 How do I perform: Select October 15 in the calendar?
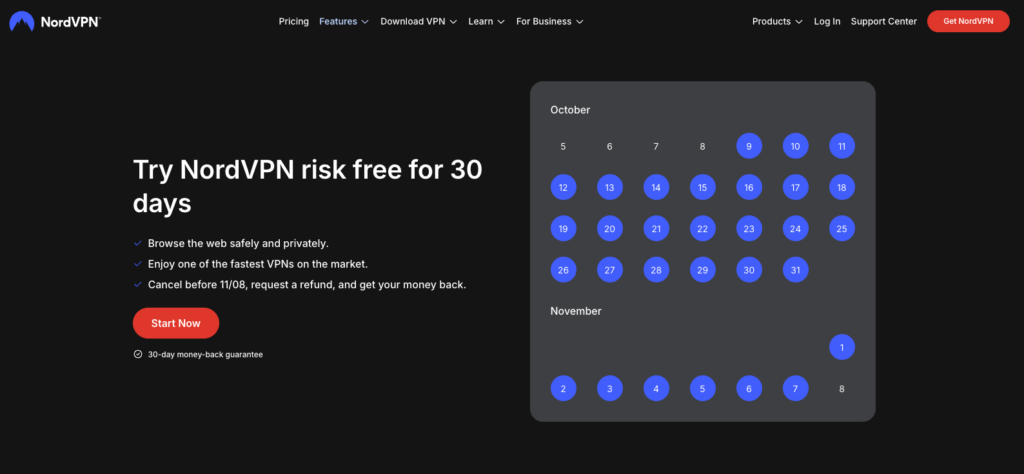tap(703, 187)
